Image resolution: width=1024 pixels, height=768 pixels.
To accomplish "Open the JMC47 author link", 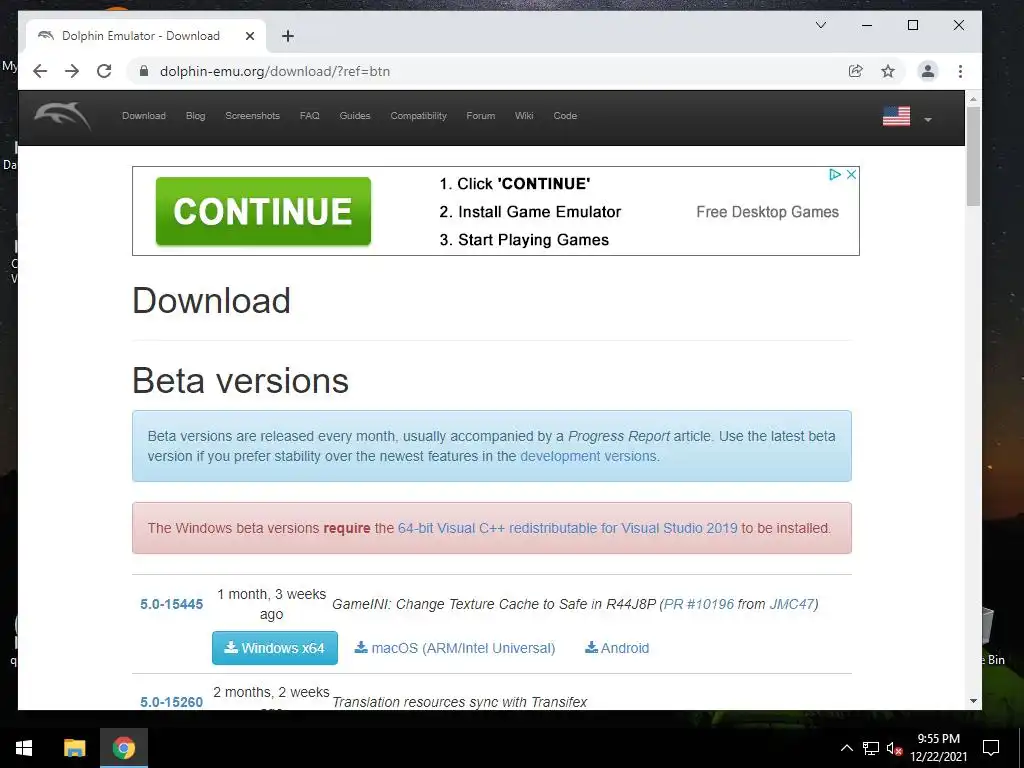I will (x=792, y=604).
